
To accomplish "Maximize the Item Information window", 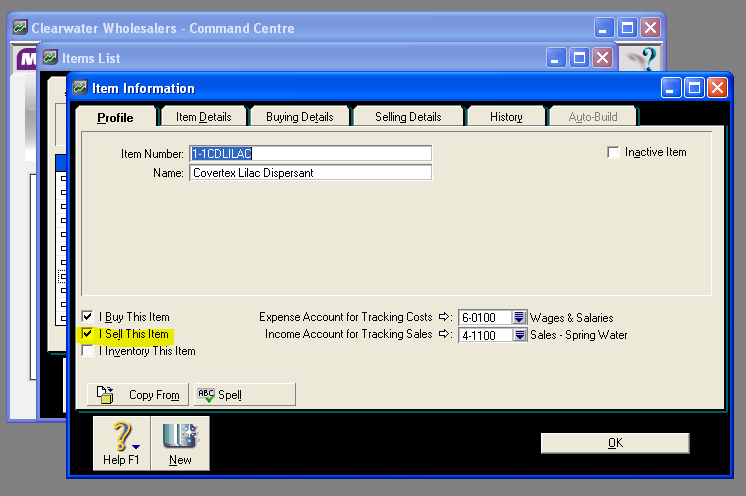I will point(694,88).
